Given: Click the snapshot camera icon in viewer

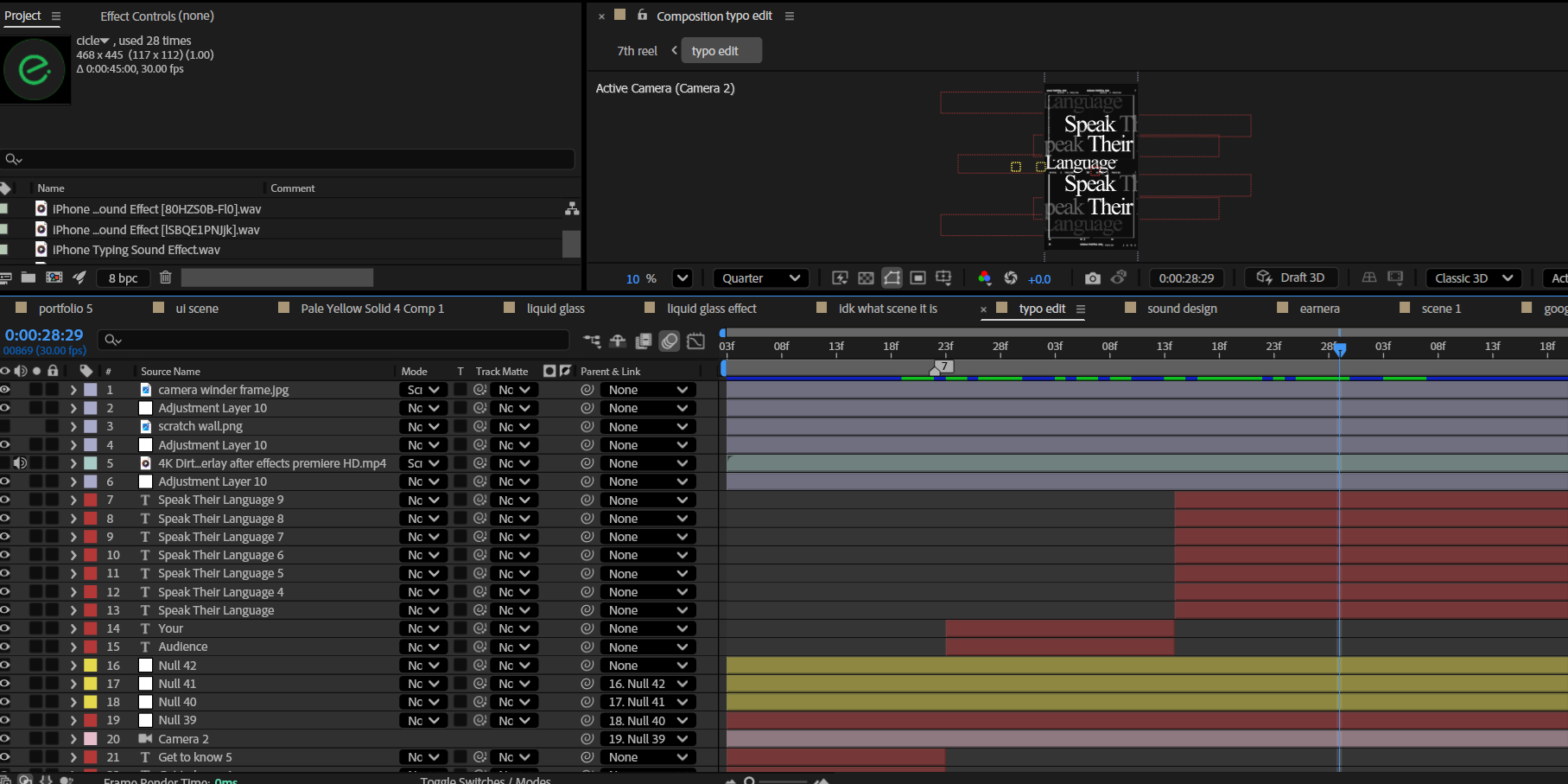Looking at the screenshot, I should click(x=1092, y=278).
